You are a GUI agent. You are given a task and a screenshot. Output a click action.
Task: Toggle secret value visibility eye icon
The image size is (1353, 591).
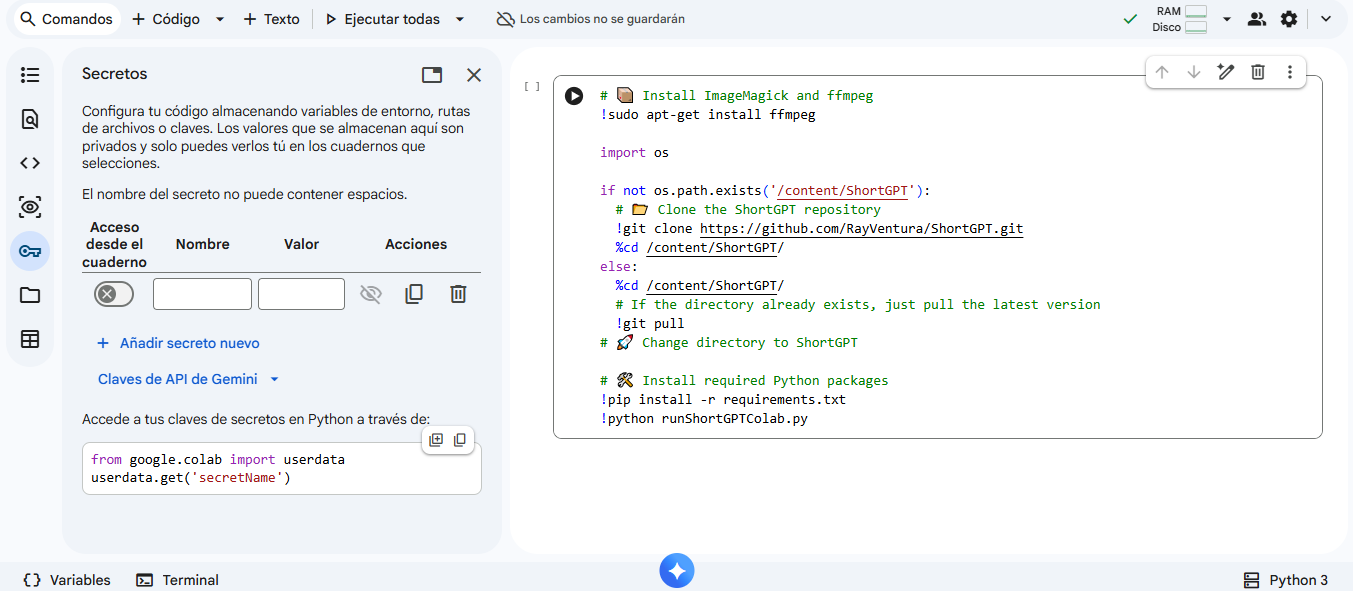click(371, 294)
